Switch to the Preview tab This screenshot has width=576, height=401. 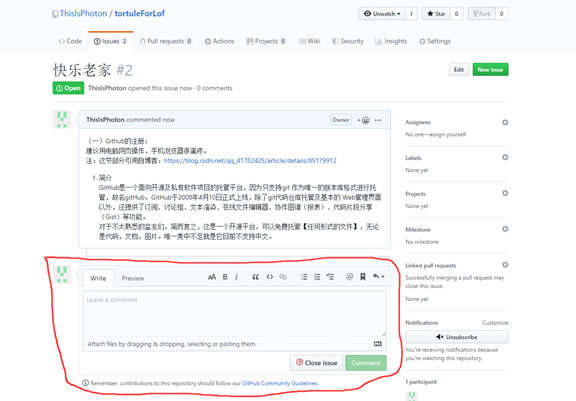(x=133, y=278)
